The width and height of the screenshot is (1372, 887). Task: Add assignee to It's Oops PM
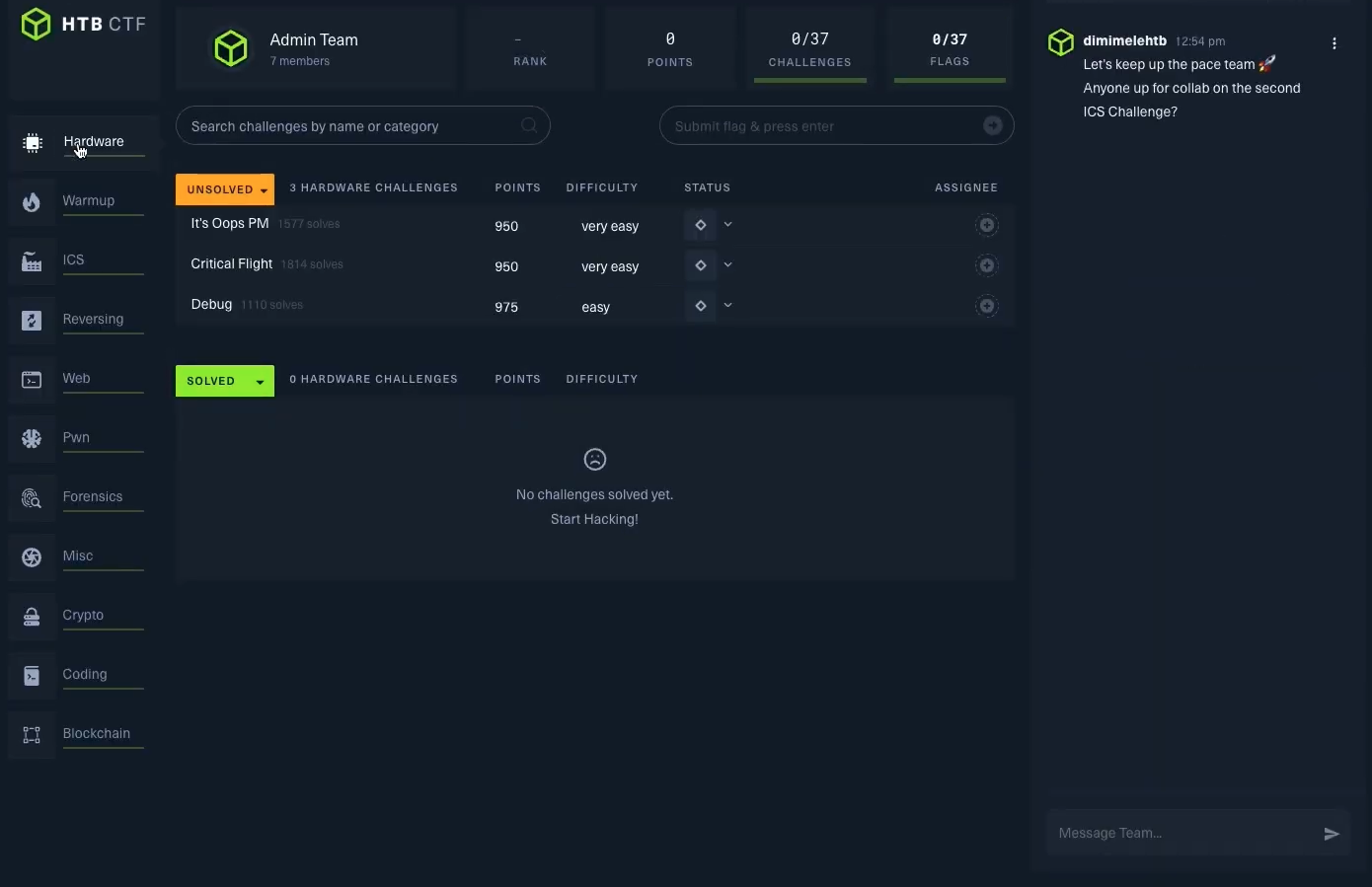coord(986,225)
